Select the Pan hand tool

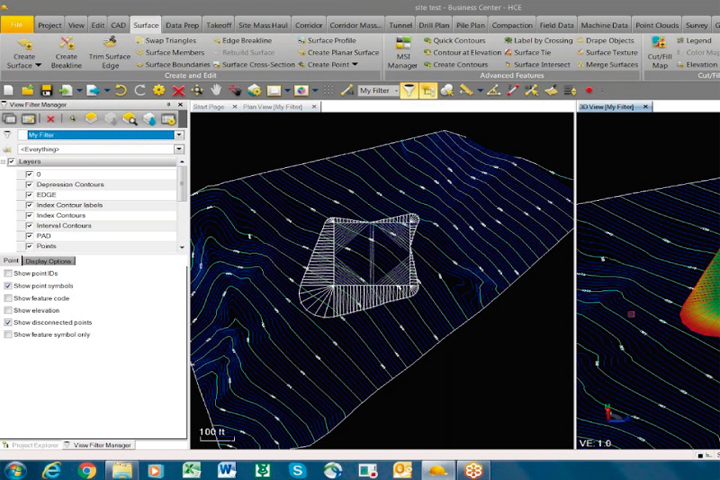click(216, 90)
